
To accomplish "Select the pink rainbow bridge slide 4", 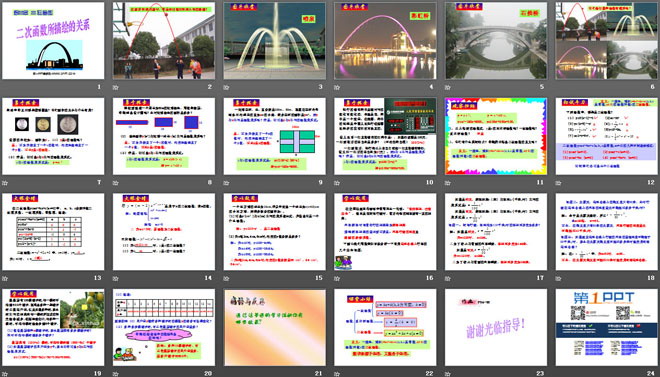I will 385,41.
